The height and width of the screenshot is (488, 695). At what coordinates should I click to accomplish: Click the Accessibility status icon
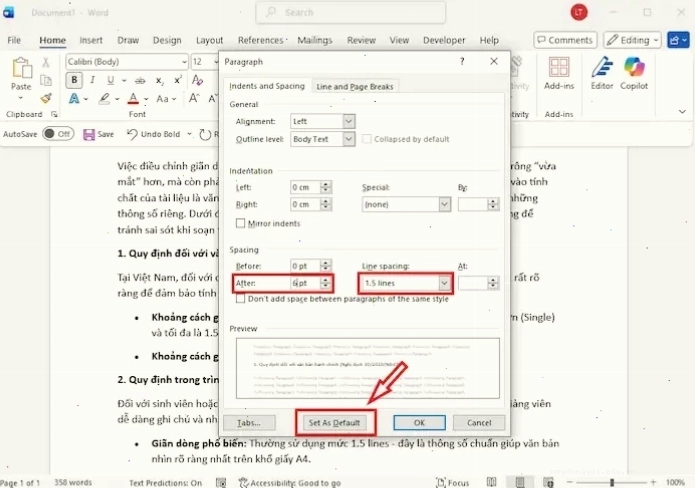[243, 483]
